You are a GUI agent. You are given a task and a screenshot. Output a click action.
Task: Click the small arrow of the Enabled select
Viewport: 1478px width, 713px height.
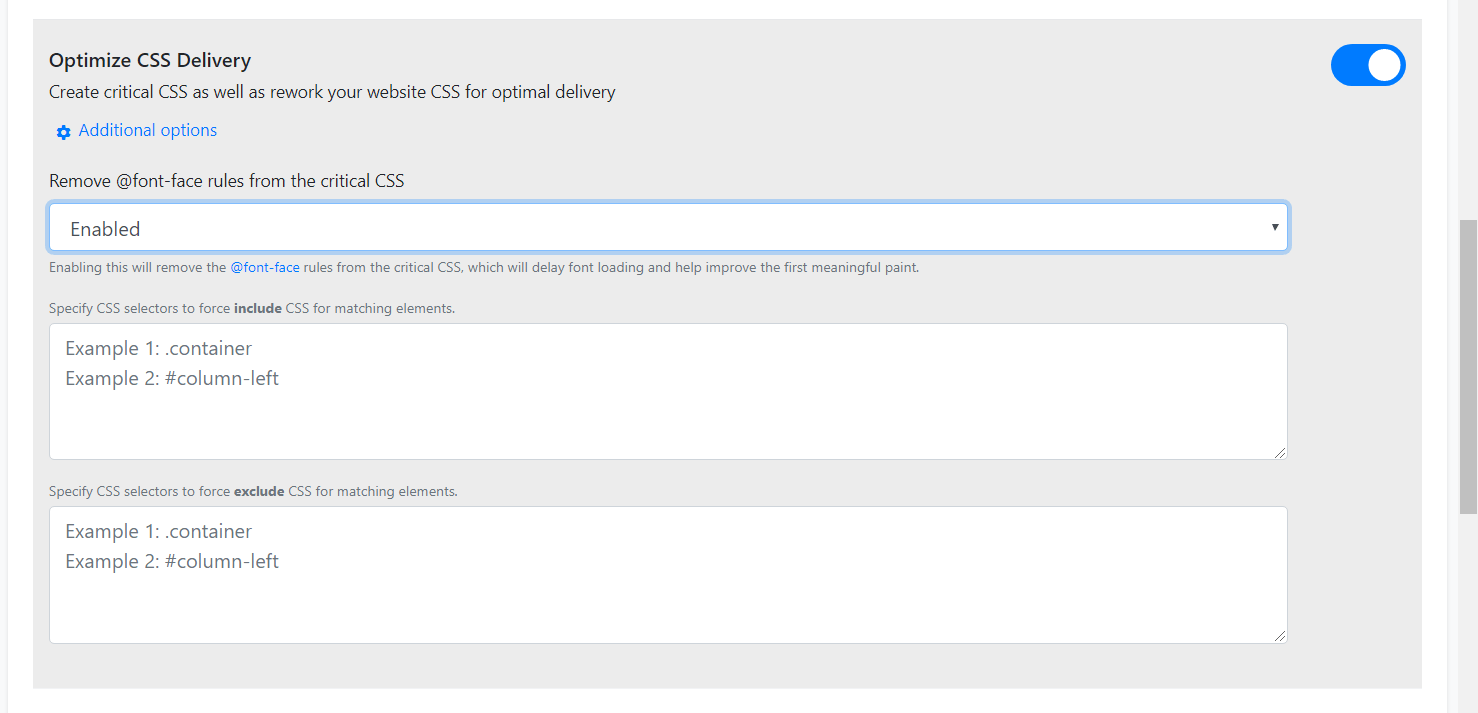click(x=1275, y=227)
